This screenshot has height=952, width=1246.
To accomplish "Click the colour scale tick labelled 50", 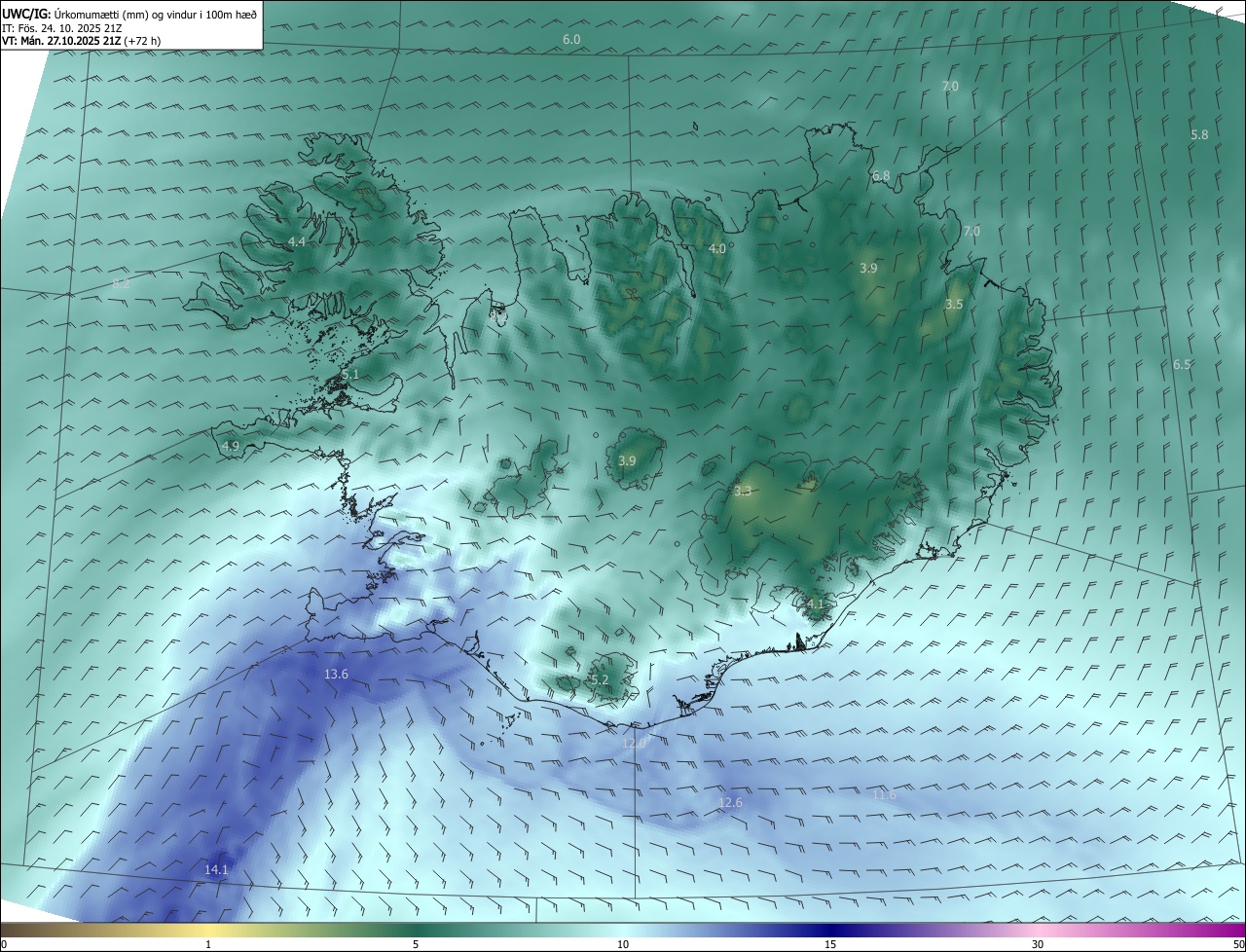I will tap(1238, 944).
